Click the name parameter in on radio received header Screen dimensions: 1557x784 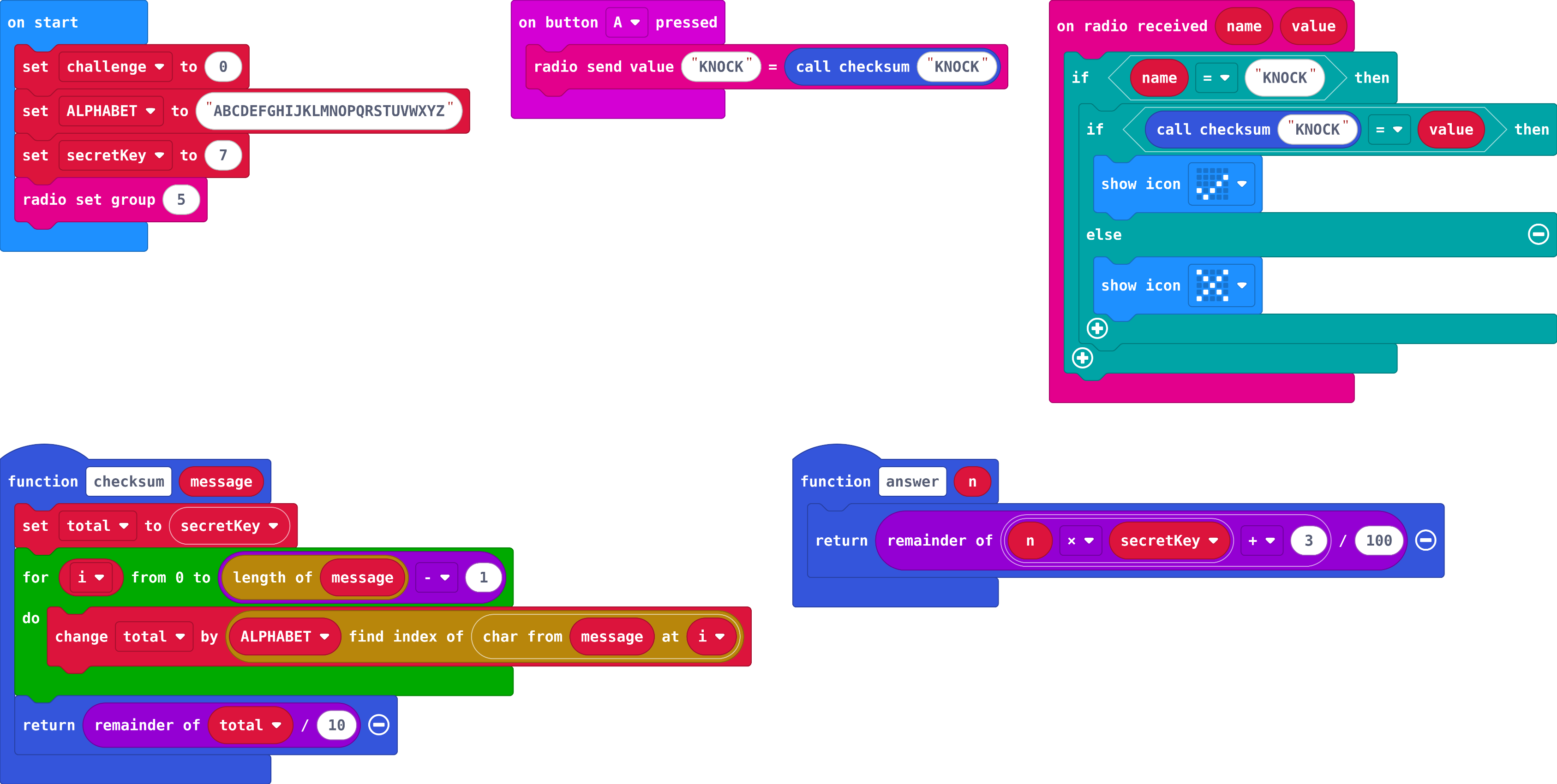pos(1244,27)
